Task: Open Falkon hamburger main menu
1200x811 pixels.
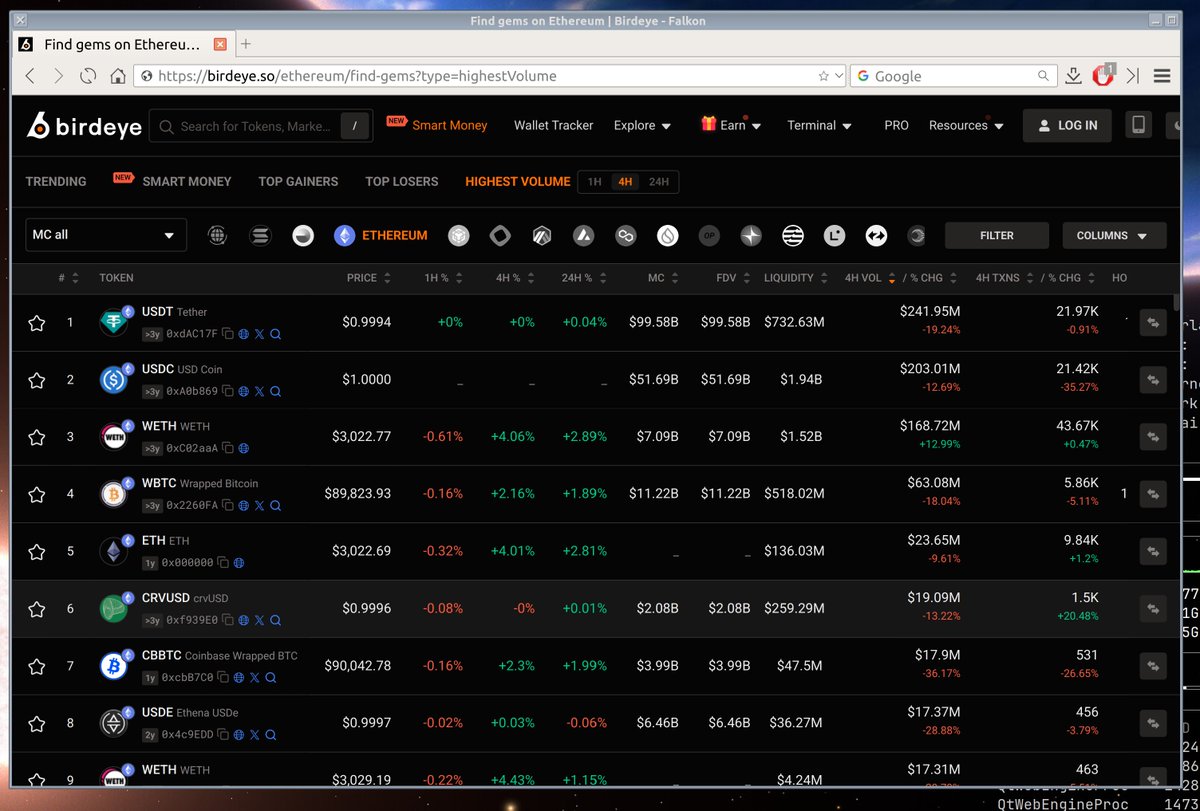Action: click(1161, 76)
